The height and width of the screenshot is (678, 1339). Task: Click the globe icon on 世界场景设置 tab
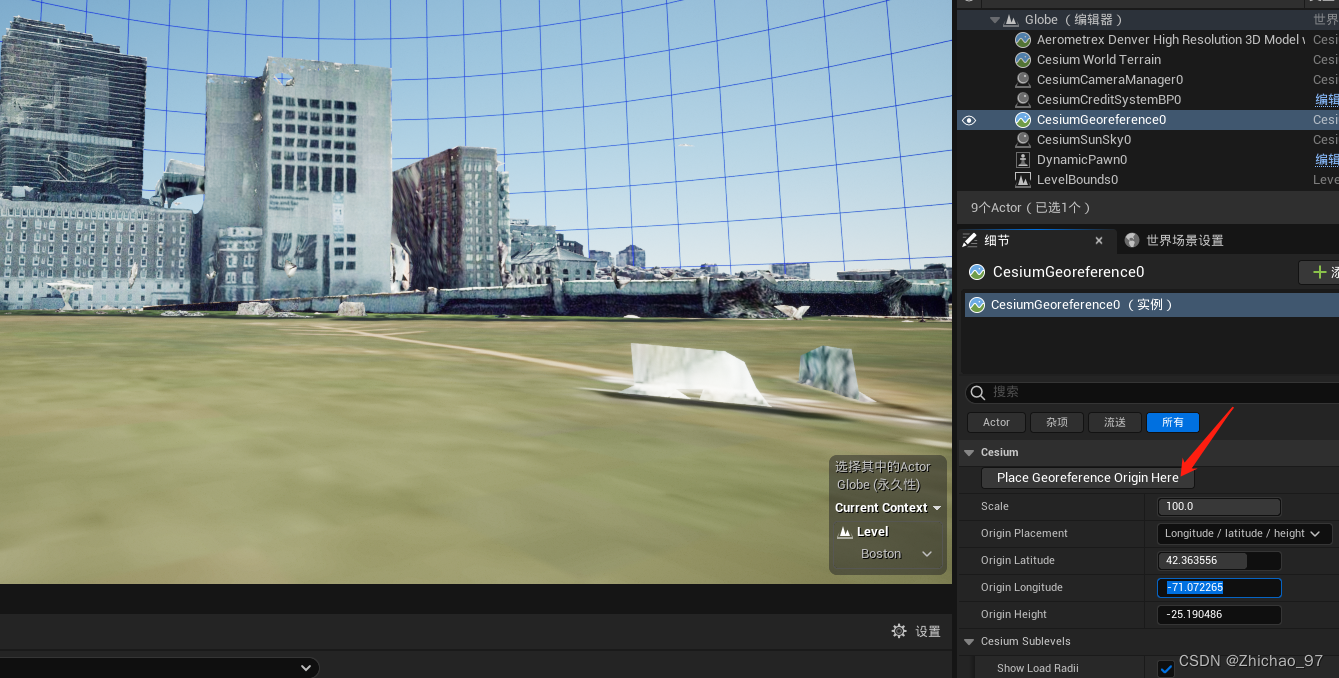tap(1132, 240)
